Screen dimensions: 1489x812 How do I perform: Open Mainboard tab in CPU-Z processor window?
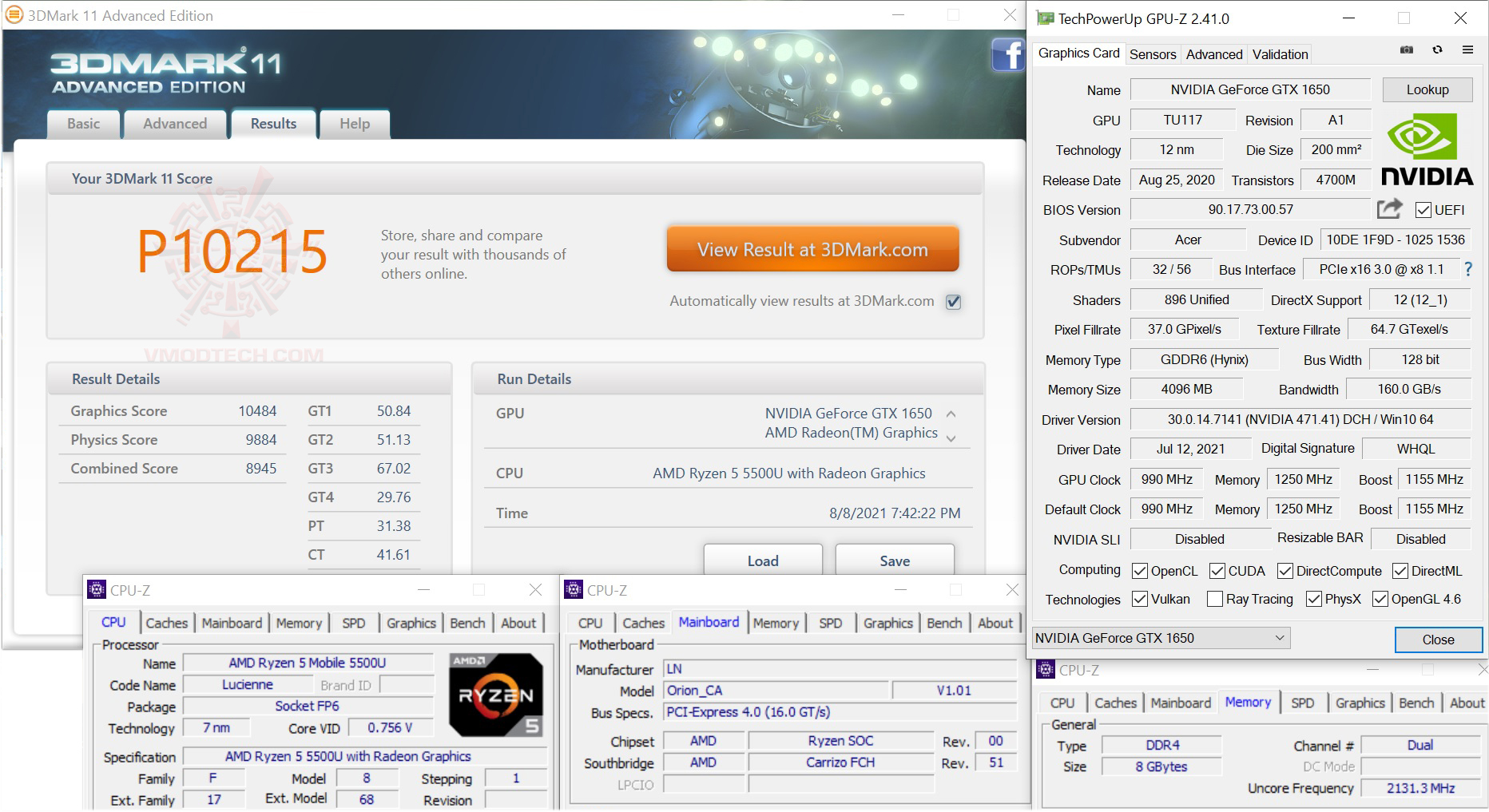coord(232,623)
